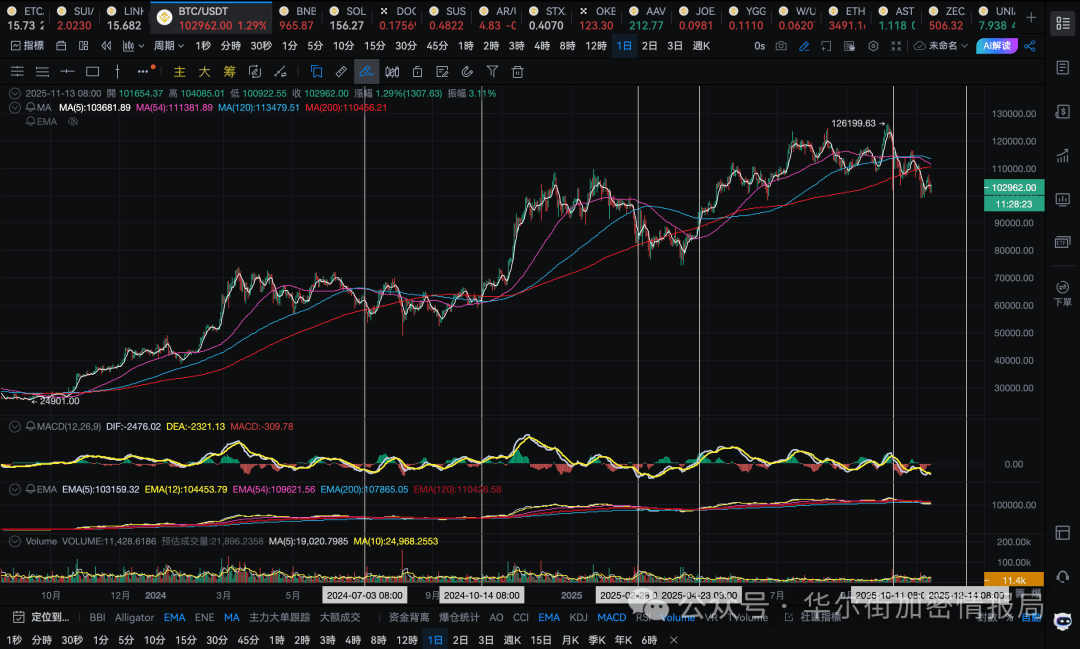Click the rewind replay icon

click(x=106, y=45)
